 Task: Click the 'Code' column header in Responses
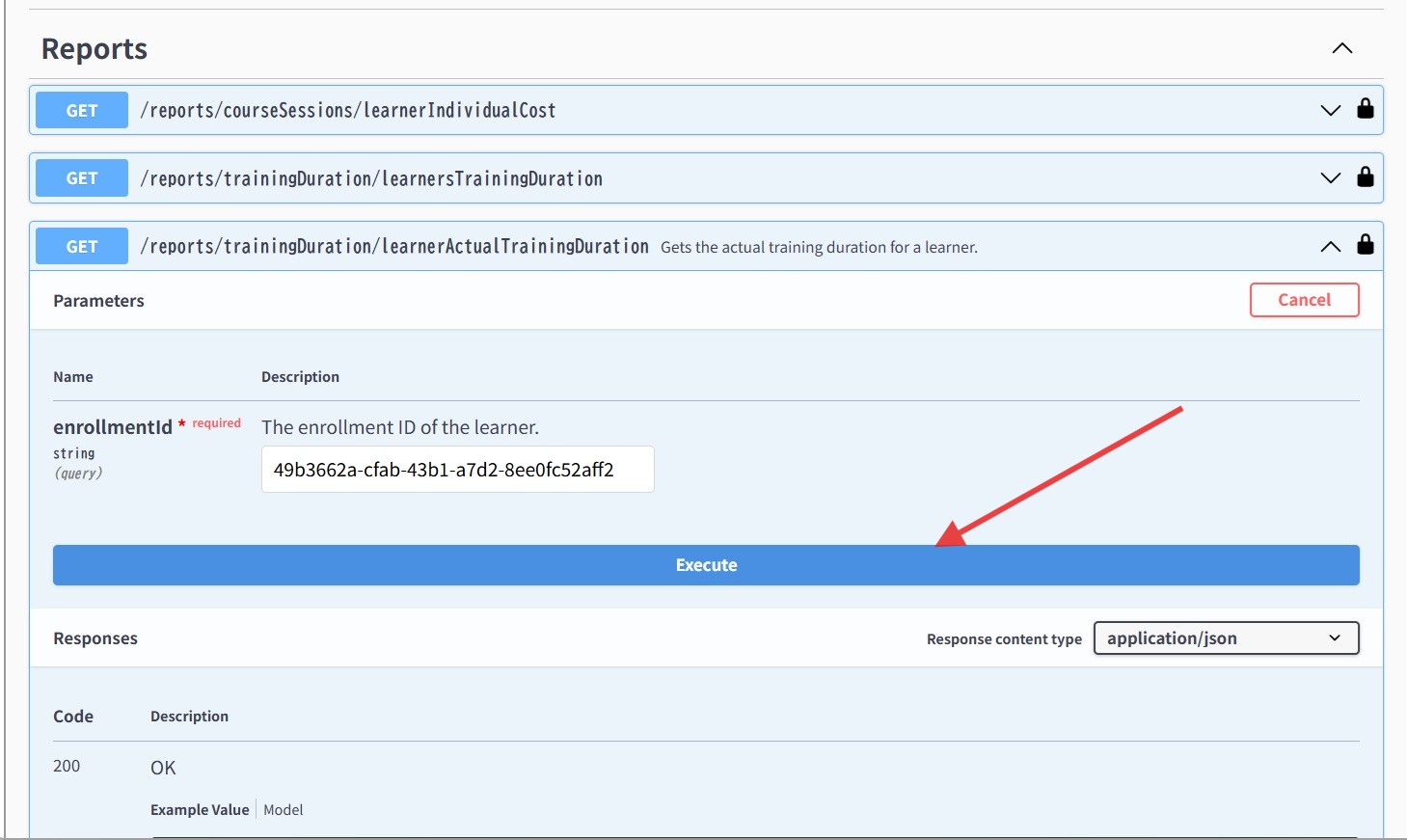coord(73,717)
